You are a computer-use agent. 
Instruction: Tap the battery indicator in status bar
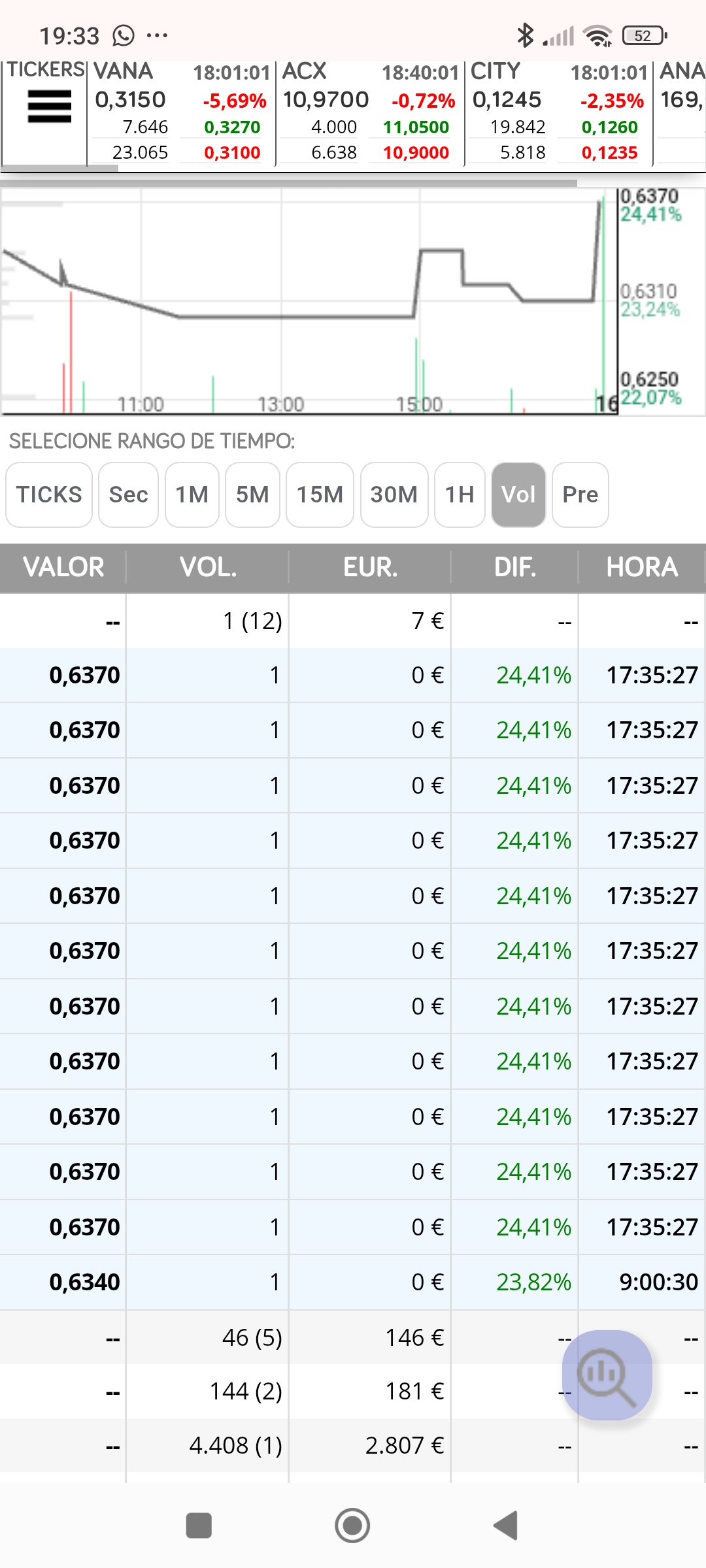645,35
